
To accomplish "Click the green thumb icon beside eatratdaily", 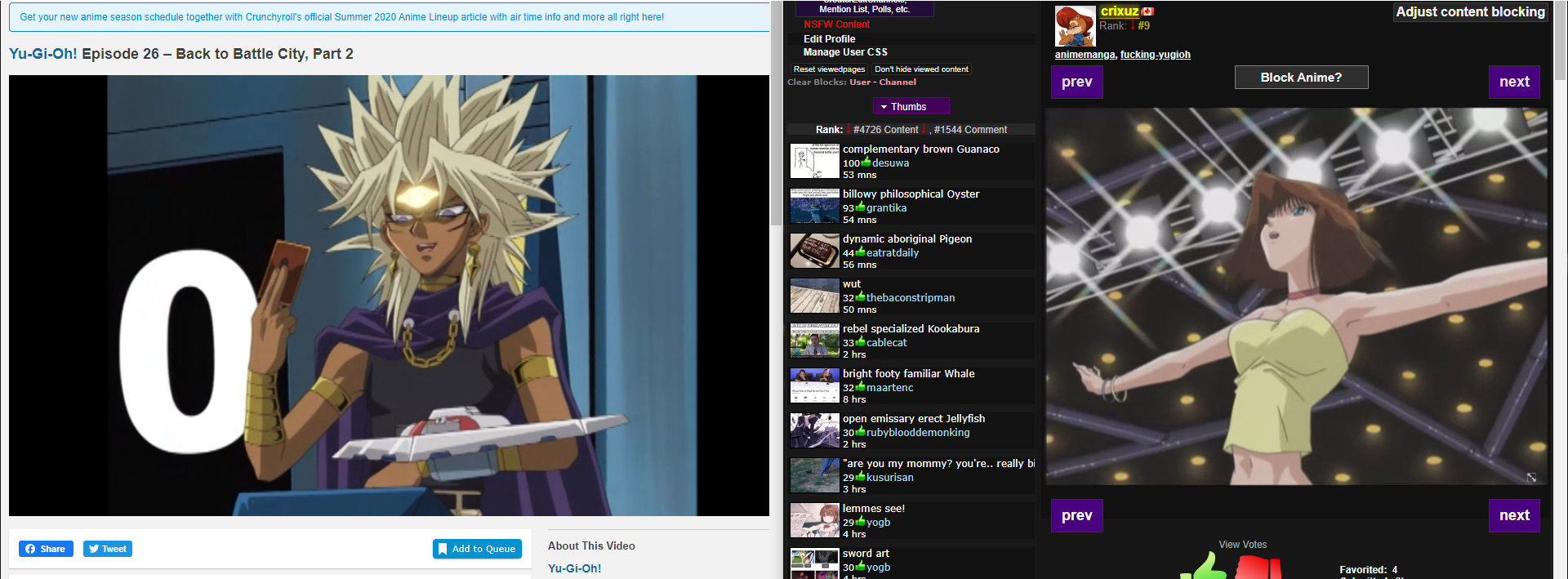I will tap(860, 252).
